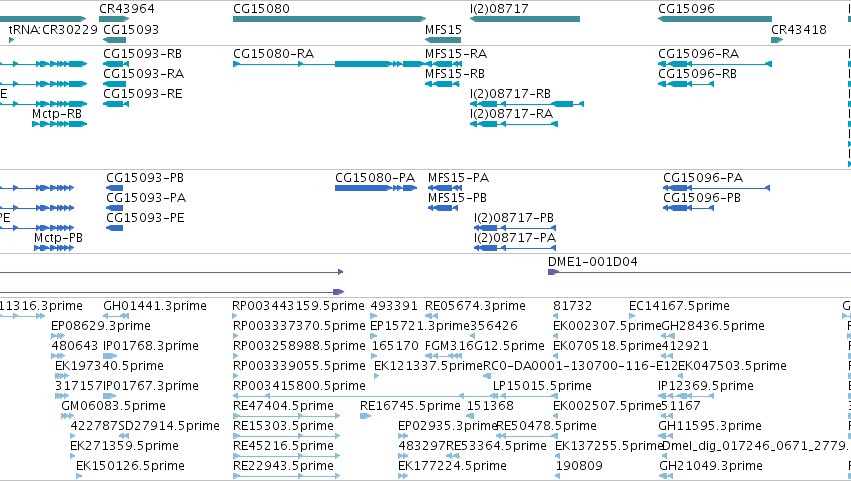Viewport: 851px width, 481px height.
Task: Click EST RP003339055.5prime
Action: coord(299,366)
